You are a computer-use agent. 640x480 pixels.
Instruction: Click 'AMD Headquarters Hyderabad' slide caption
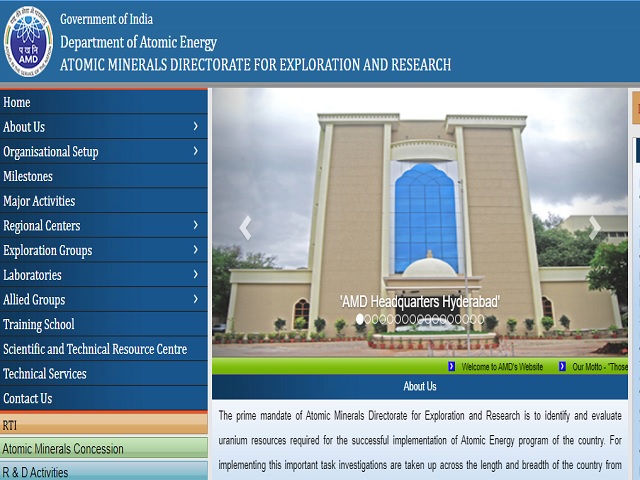click(420, 302)
